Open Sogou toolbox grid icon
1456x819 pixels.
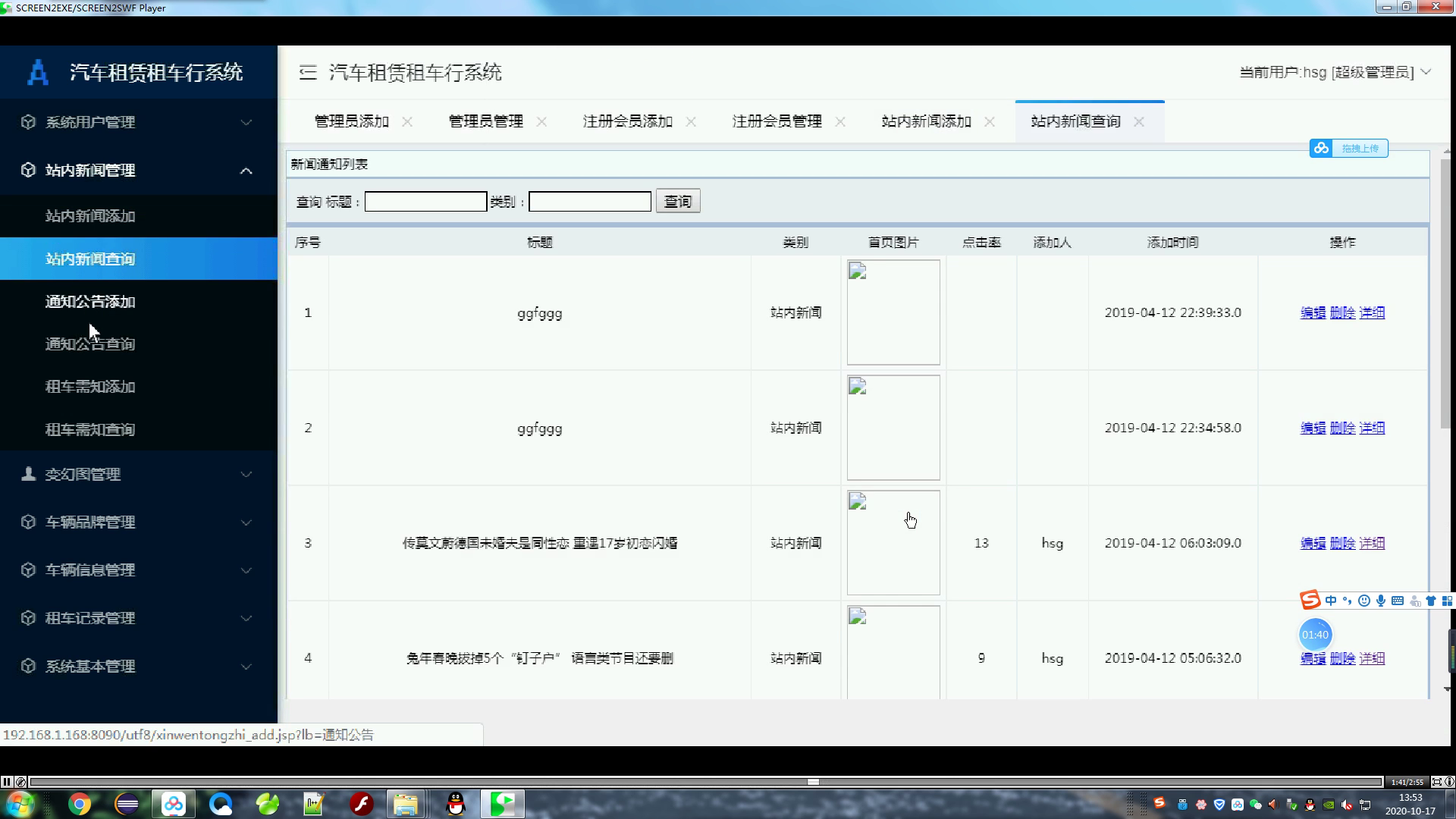[x=1447, y=601]
